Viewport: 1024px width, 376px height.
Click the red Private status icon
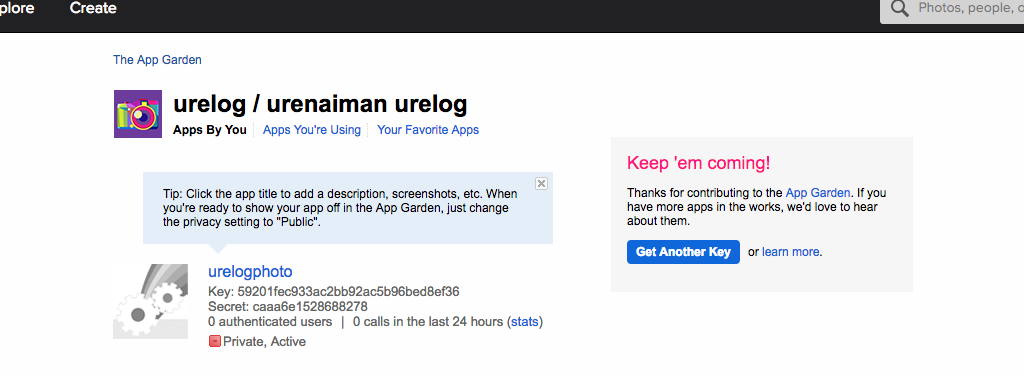click(215, 341)
